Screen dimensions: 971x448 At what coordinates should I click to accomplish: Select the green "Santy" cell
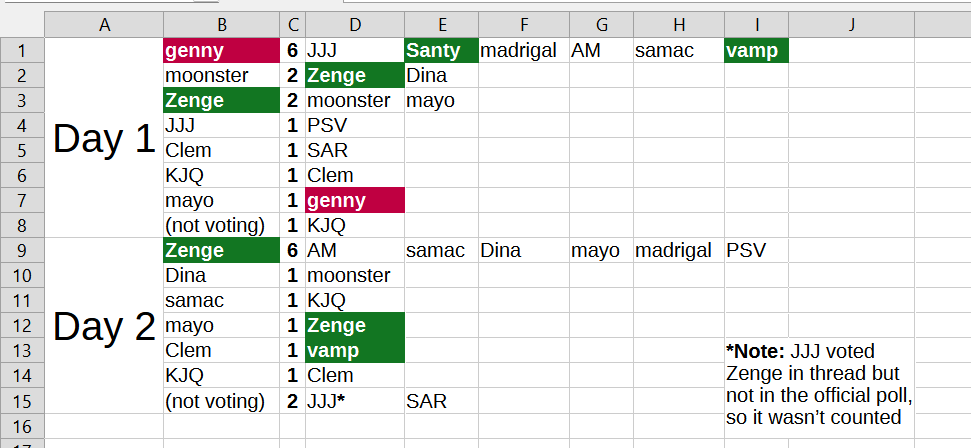[441, 51]
